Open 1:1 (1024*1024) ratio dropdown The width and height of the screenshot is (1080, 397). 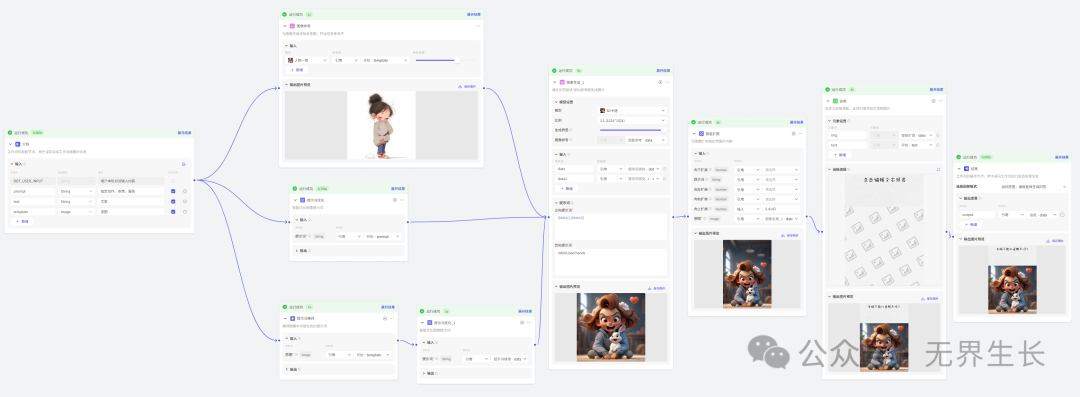(x=632, y=120)
